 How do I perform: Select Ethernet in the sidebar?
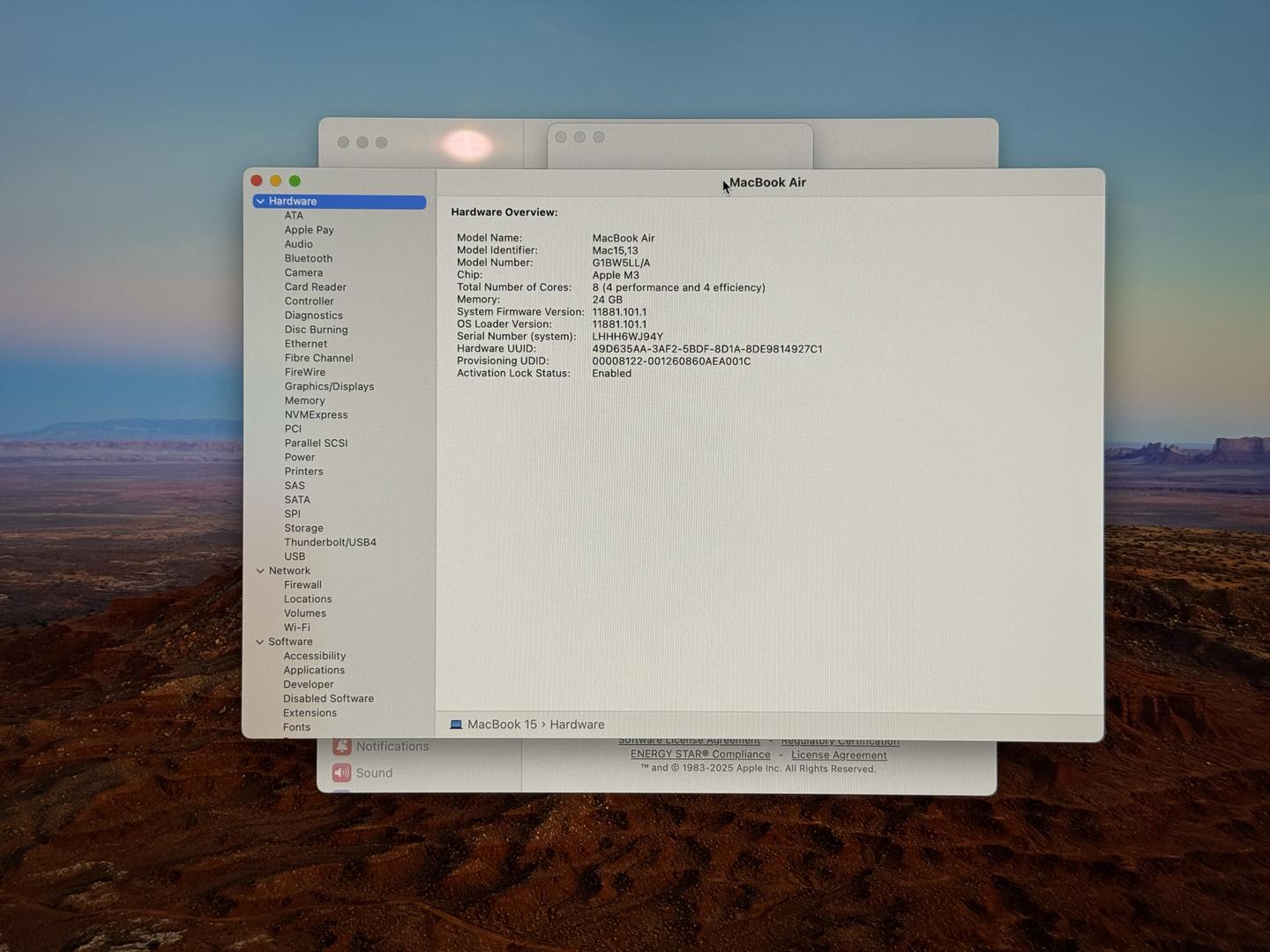point(305,344)
